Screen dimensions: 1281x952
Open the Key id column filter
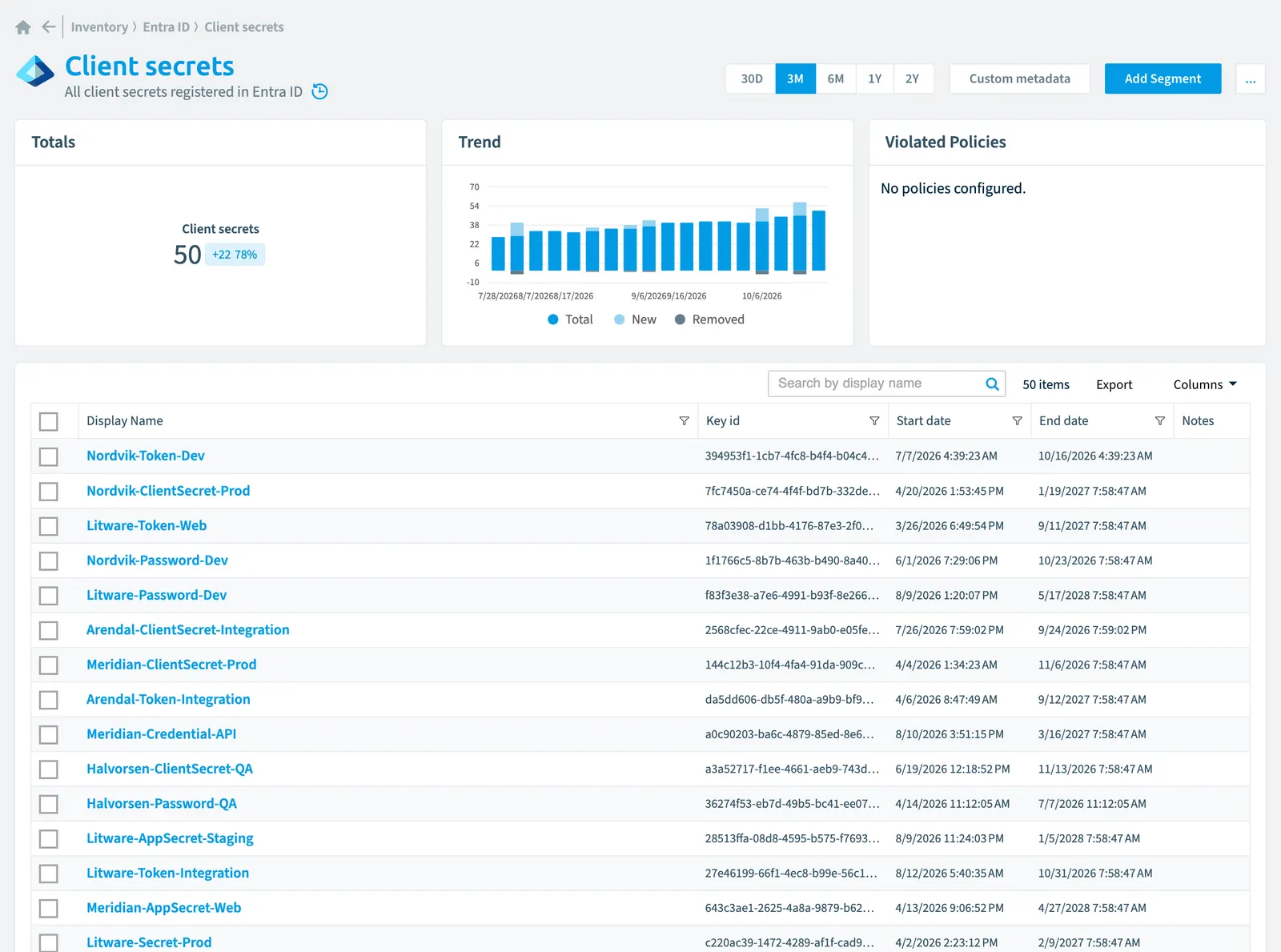[x=874, y=421]
